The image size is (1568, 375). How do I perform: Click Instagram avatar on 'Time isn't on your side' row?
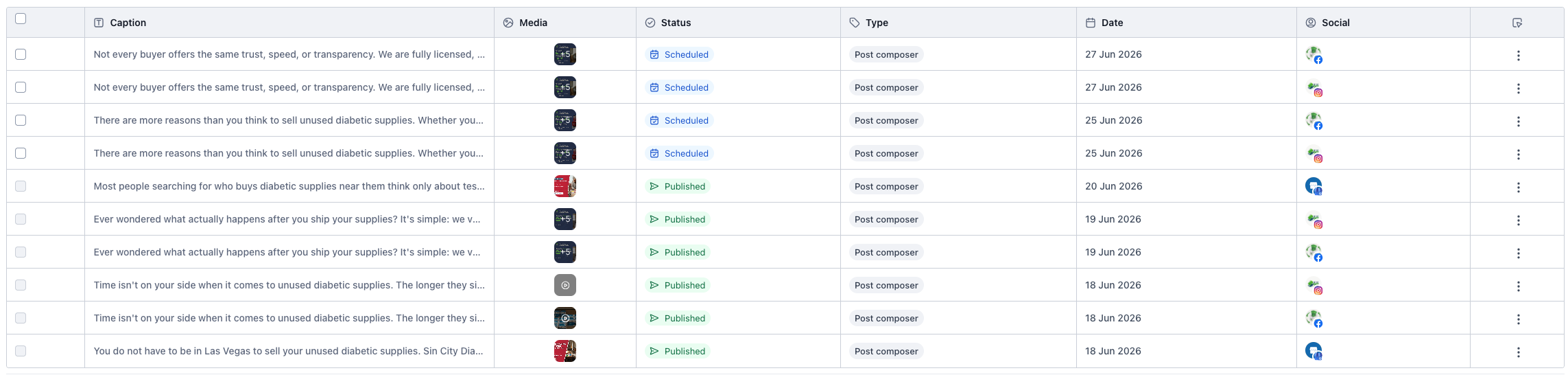1314,286
